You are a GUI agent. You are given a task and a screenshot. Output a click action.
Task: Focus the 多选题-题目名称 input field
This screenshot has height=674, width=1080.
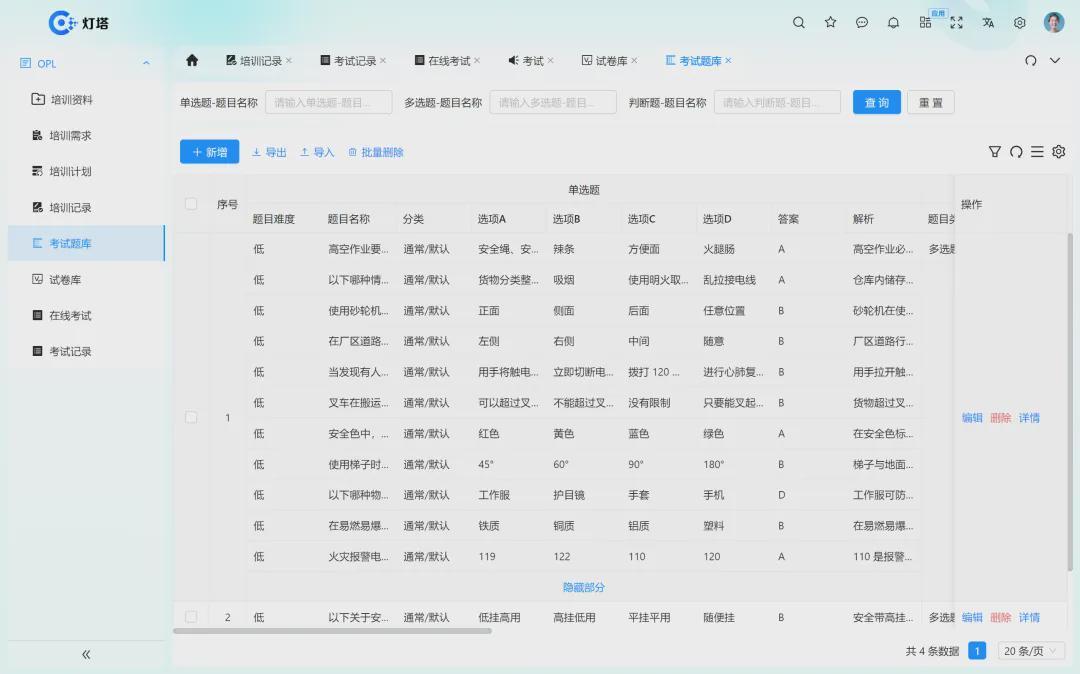[553, 103]
